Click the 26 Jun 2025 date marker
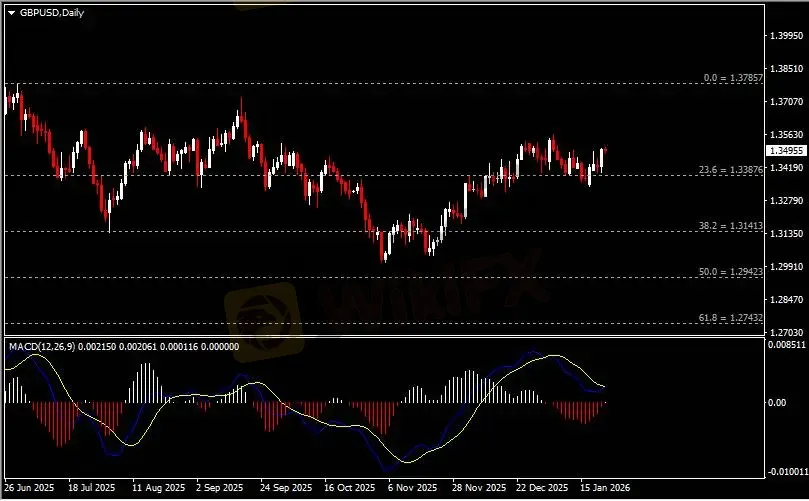809x501 pixels. [27, 490]
